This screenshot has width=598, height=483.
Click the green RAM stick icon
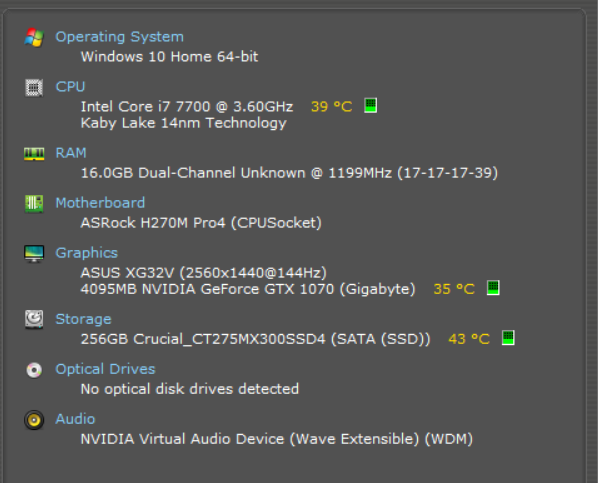pos(34,154)
